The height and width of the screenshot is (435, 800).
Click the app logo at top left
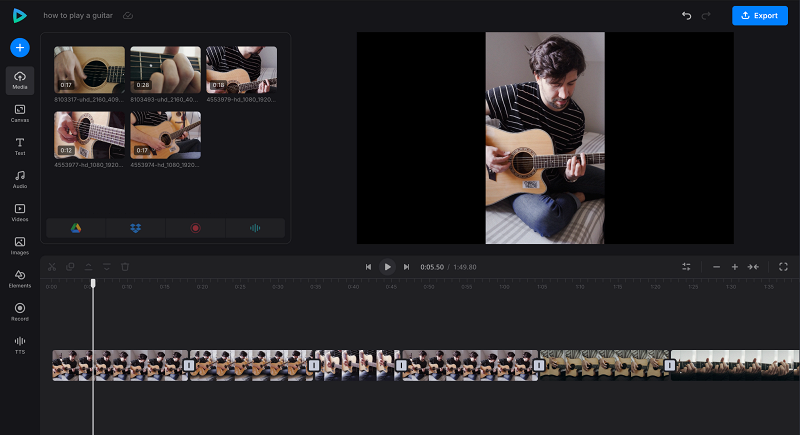(x=19, y=16)
